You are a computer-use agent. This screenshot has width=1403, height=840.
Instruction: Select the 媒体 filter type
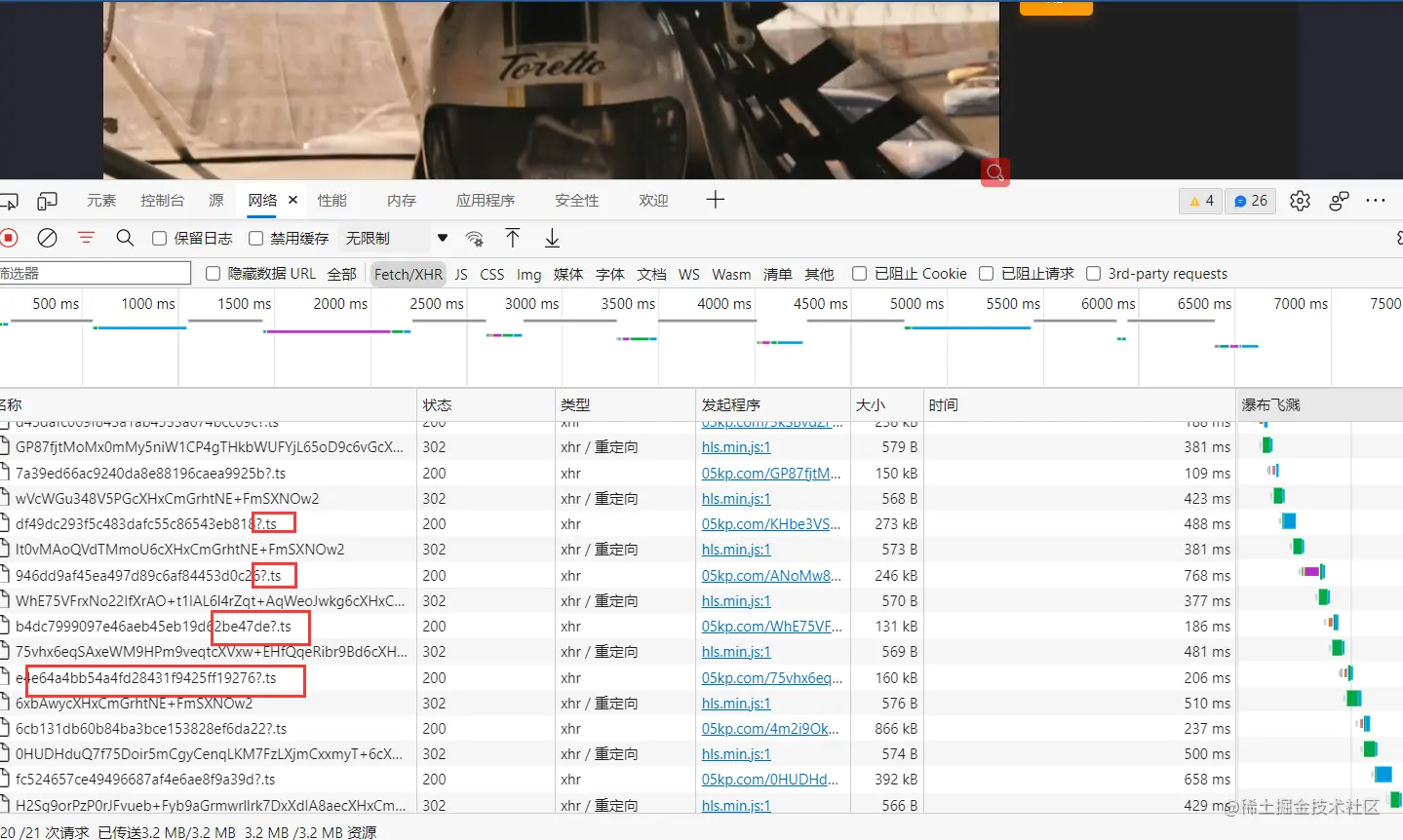(568, 274)
